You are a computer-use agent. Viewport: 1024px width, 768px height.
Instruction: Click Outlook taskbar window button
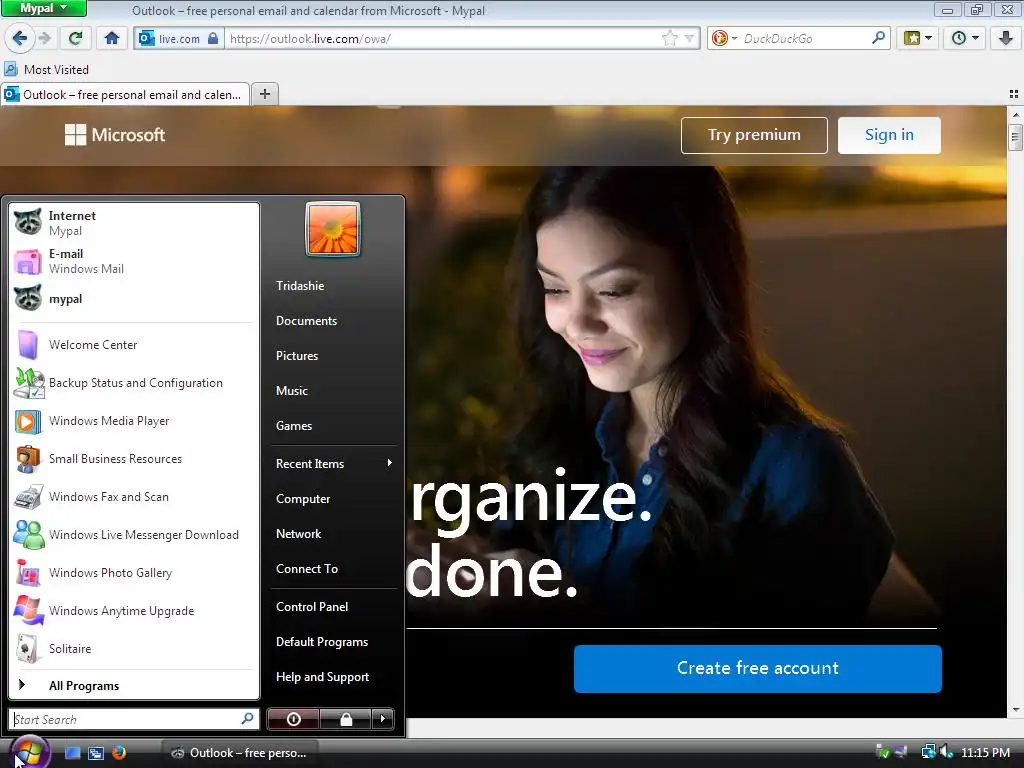(240, 753)
